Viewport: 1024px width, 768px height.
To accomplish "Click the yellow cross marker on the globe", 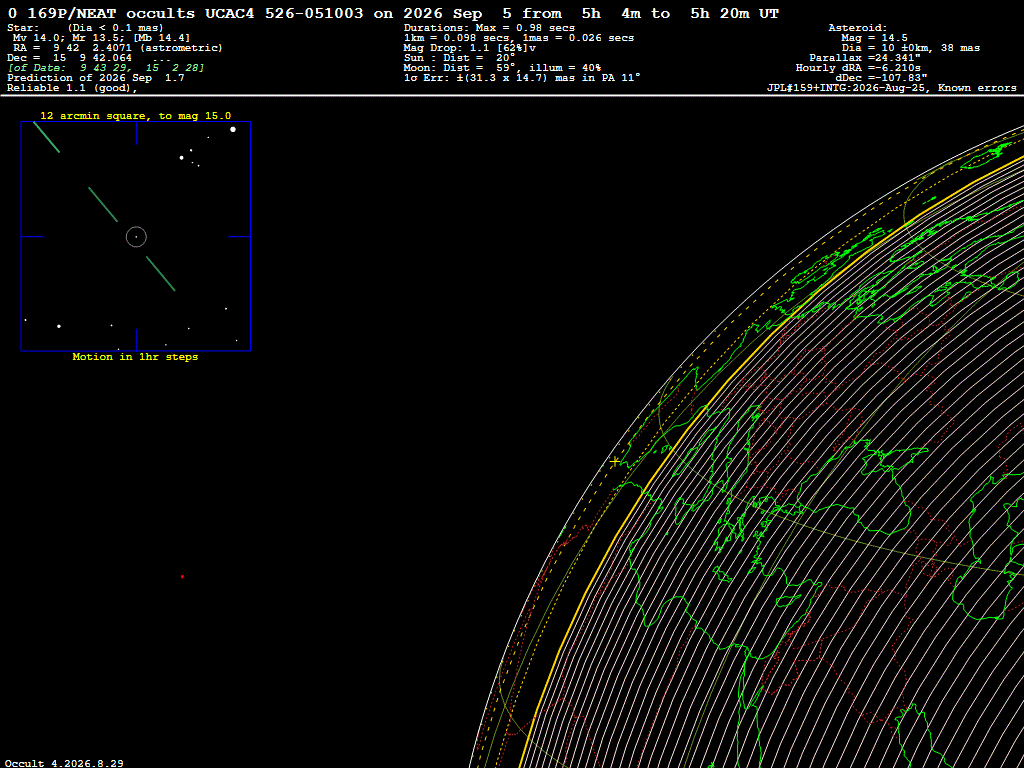I will (x=615, y=461).
